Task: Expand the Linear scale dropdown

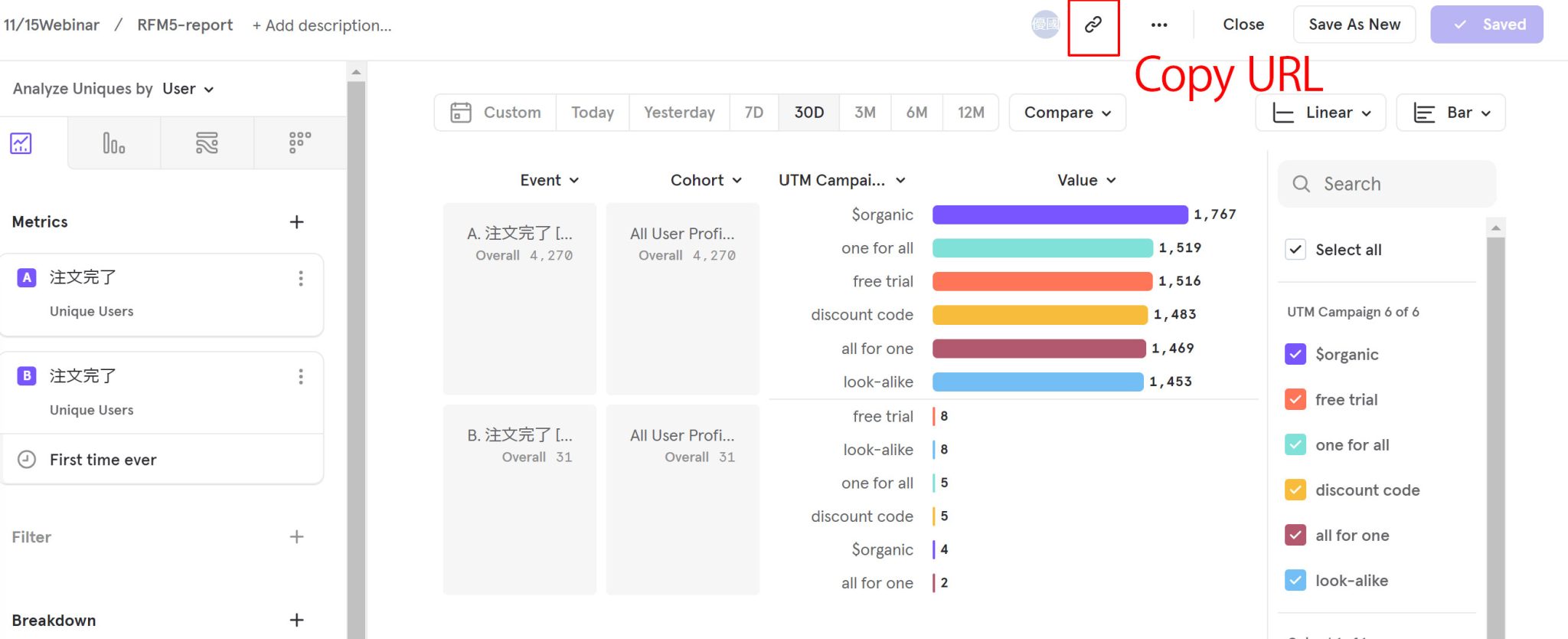Action: (x=1321, y=113)
